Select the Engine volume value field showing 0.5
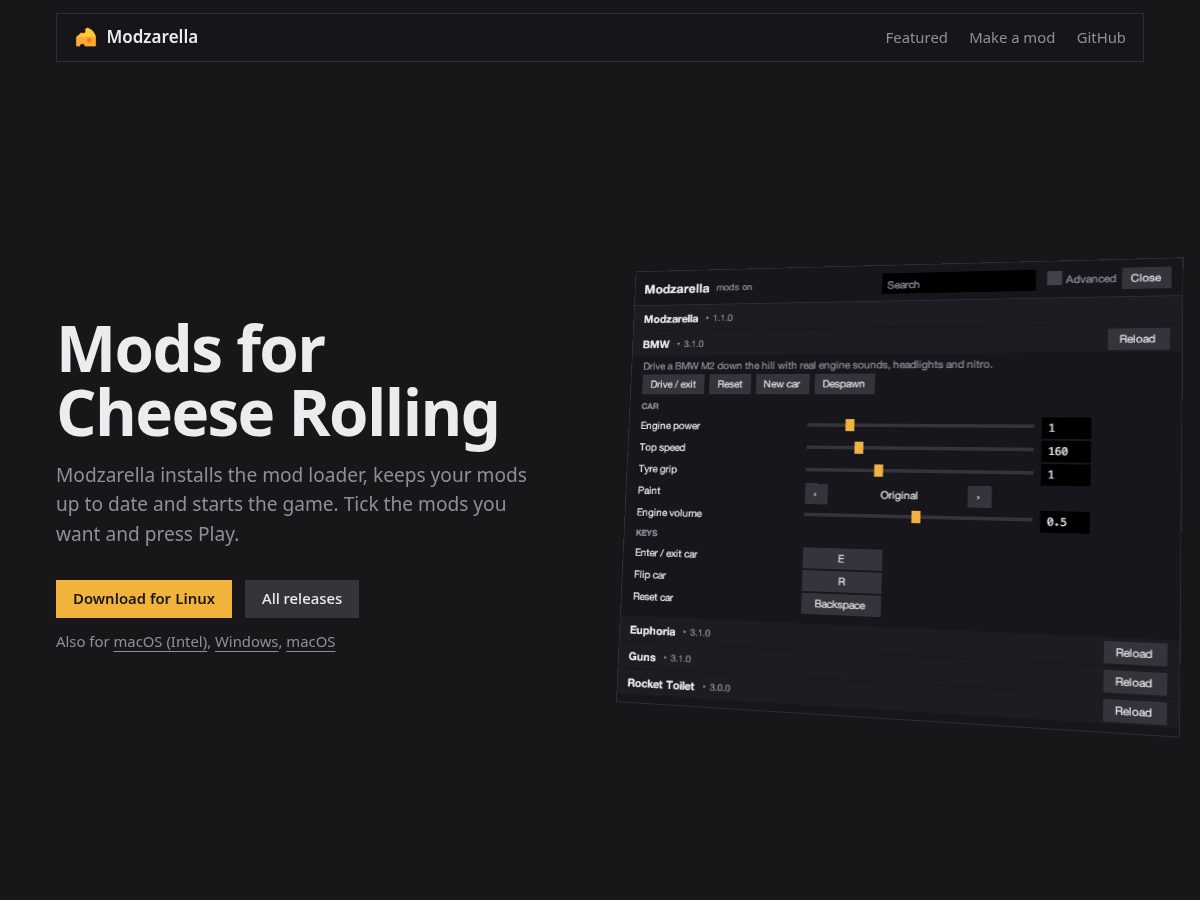 pos(1065,522)
